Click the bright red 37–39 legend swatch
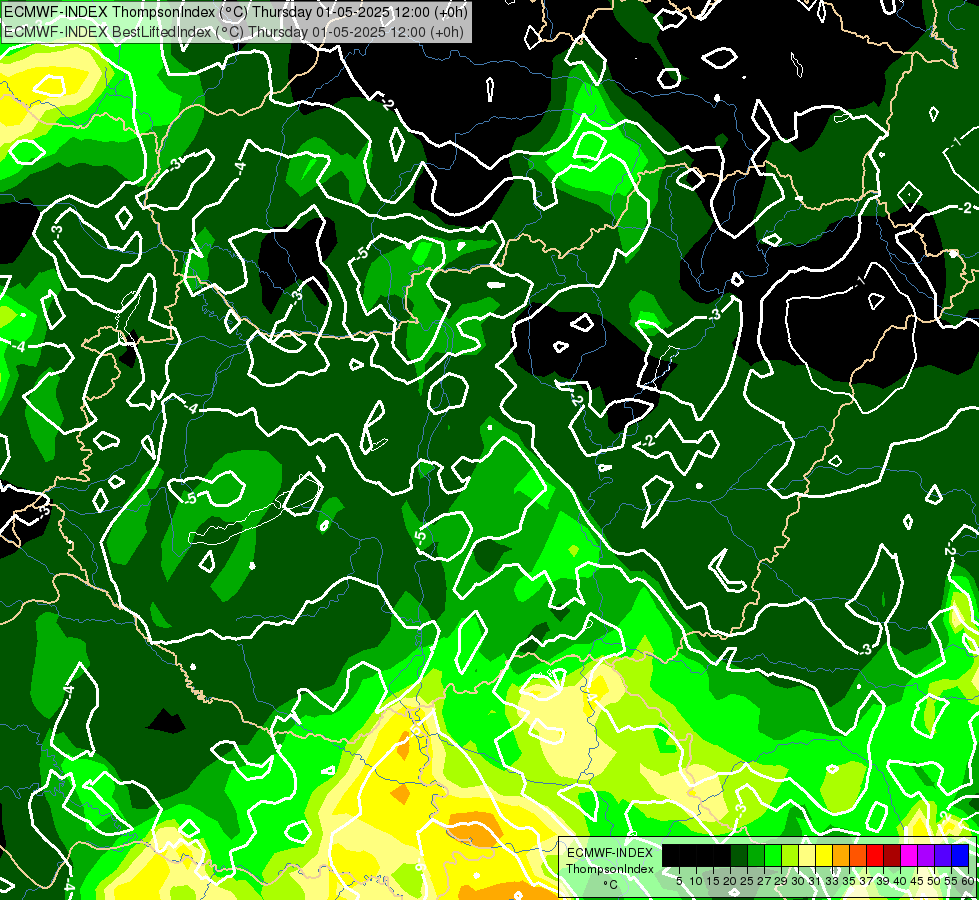Image resolution: width=979 pixels, height=900 pixels. [875, 855]
